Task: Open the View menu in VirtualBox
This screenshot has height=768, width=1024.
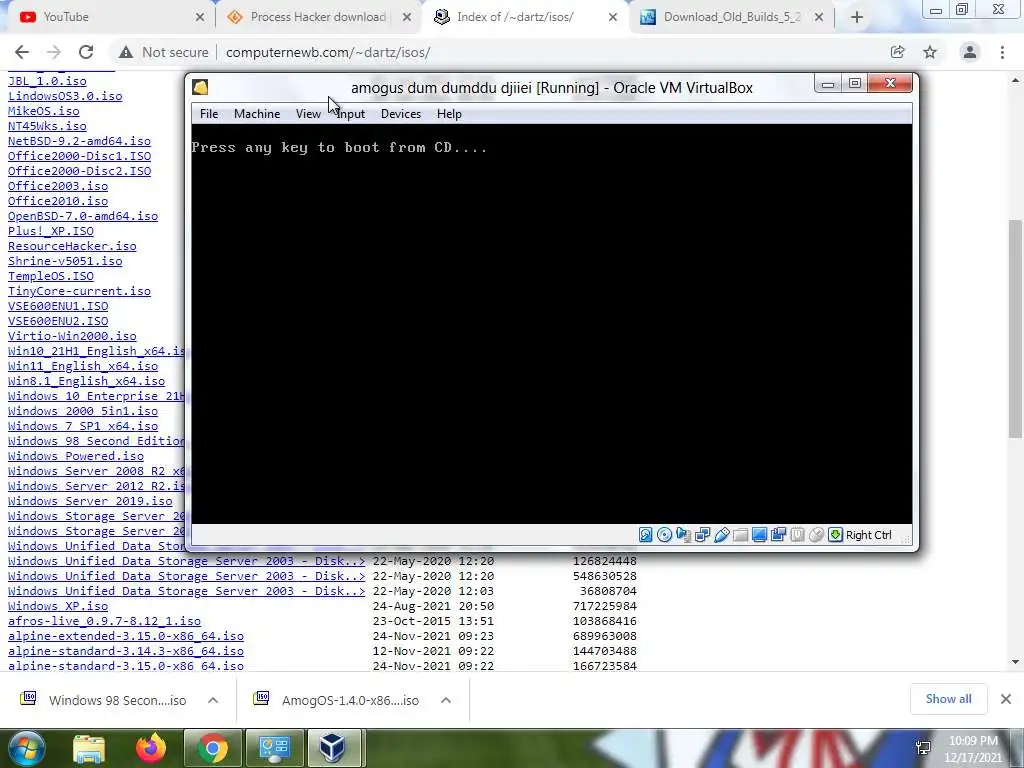Action: pos(308,114)
